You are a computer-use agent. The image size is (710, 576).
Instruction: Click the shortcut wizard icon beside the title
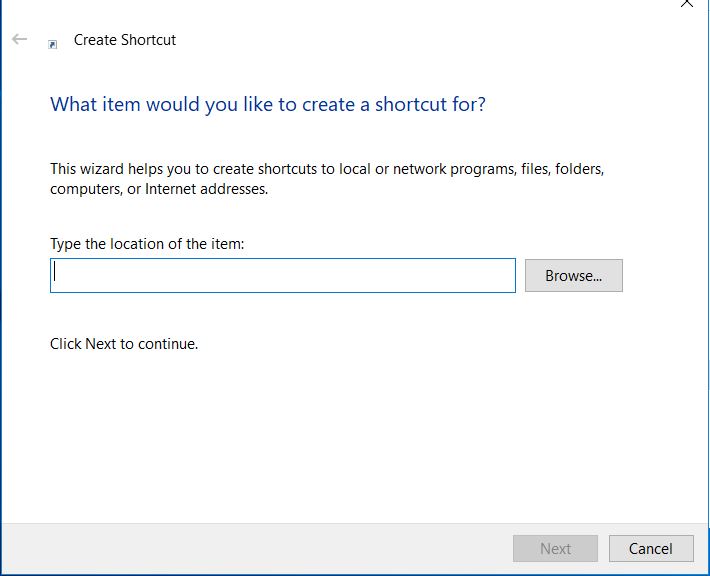(53, 43)
